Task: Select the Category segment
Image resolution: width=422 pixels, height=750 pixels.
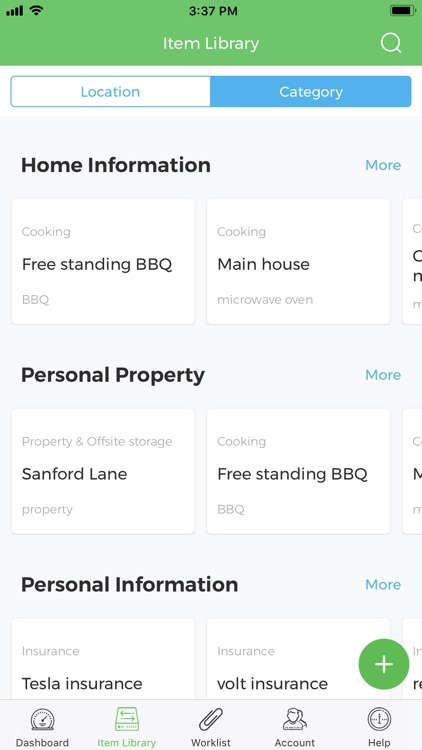Action: [311, 91]
